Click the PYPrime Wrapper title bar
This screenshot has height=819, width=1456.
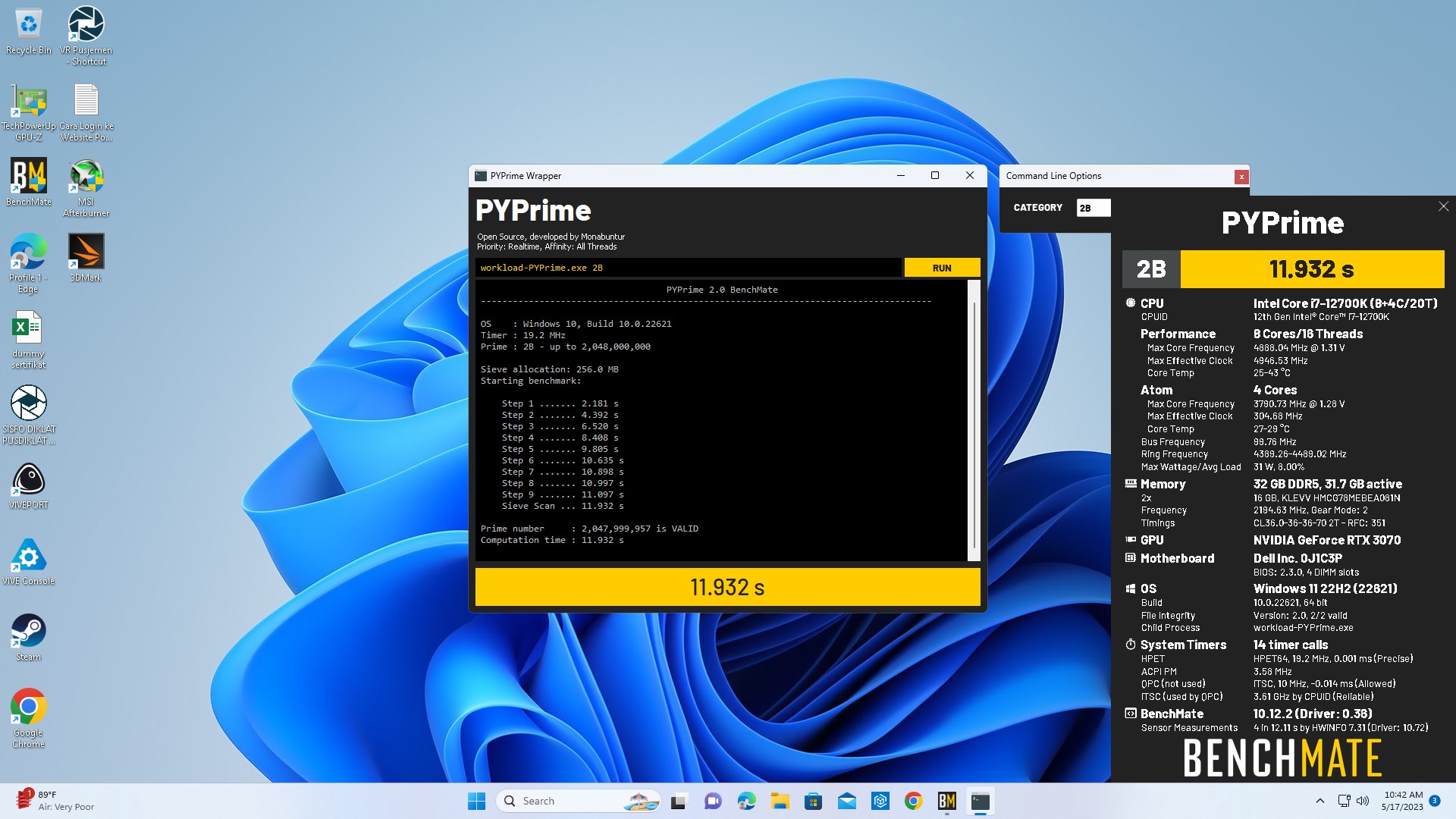pos(682,175)
